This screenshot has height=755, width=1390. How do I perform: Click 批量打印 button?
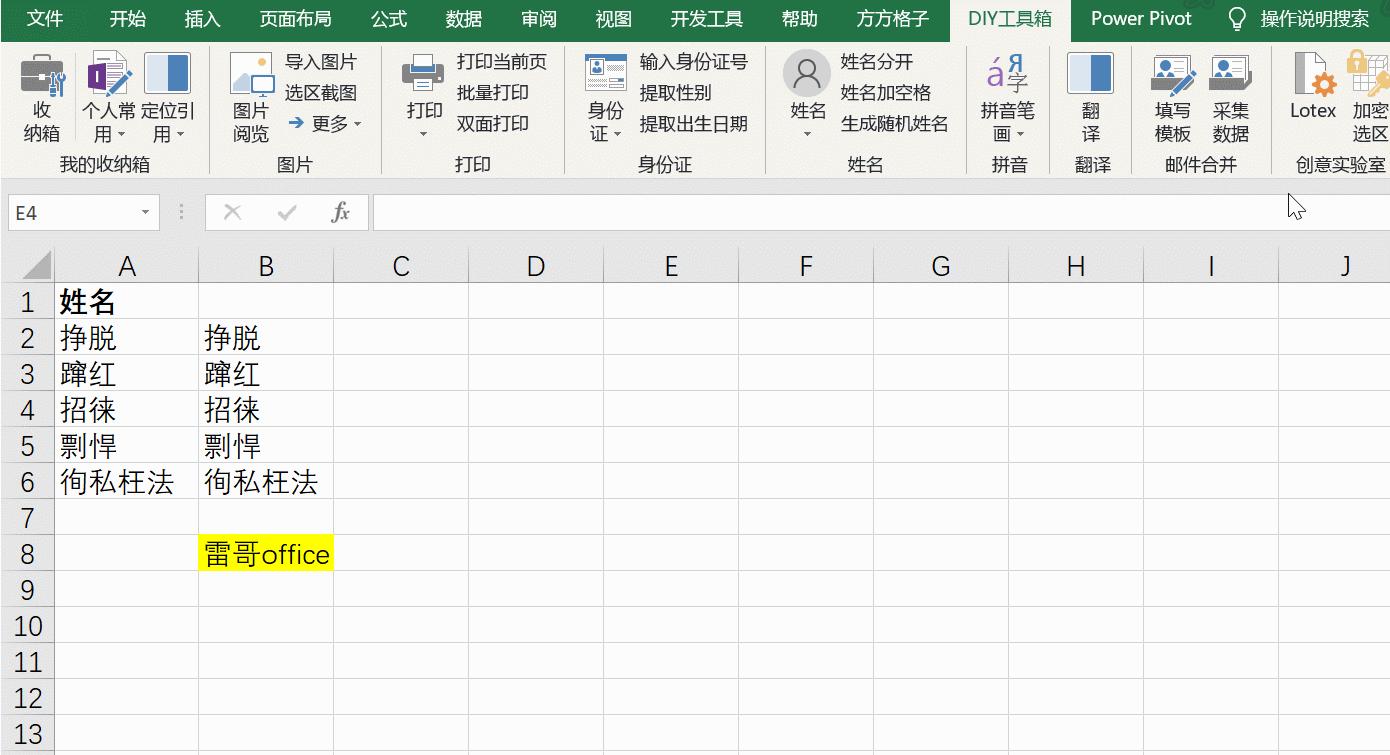pyautogui.click(x=493, y=93)
